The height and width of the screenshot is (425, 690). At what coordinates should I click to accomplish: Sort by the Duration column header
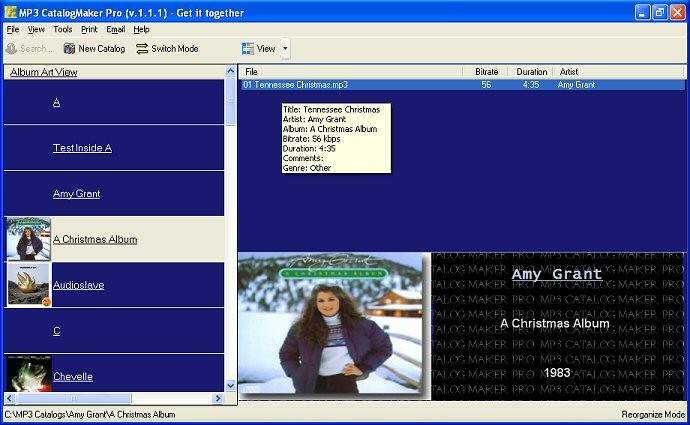(531, 72)
